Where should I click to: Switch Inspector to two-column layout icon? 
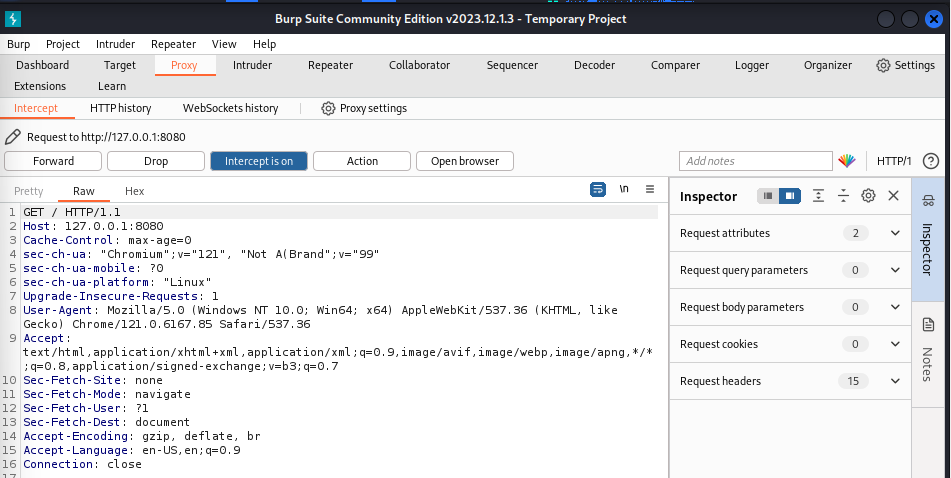[790, 196]
